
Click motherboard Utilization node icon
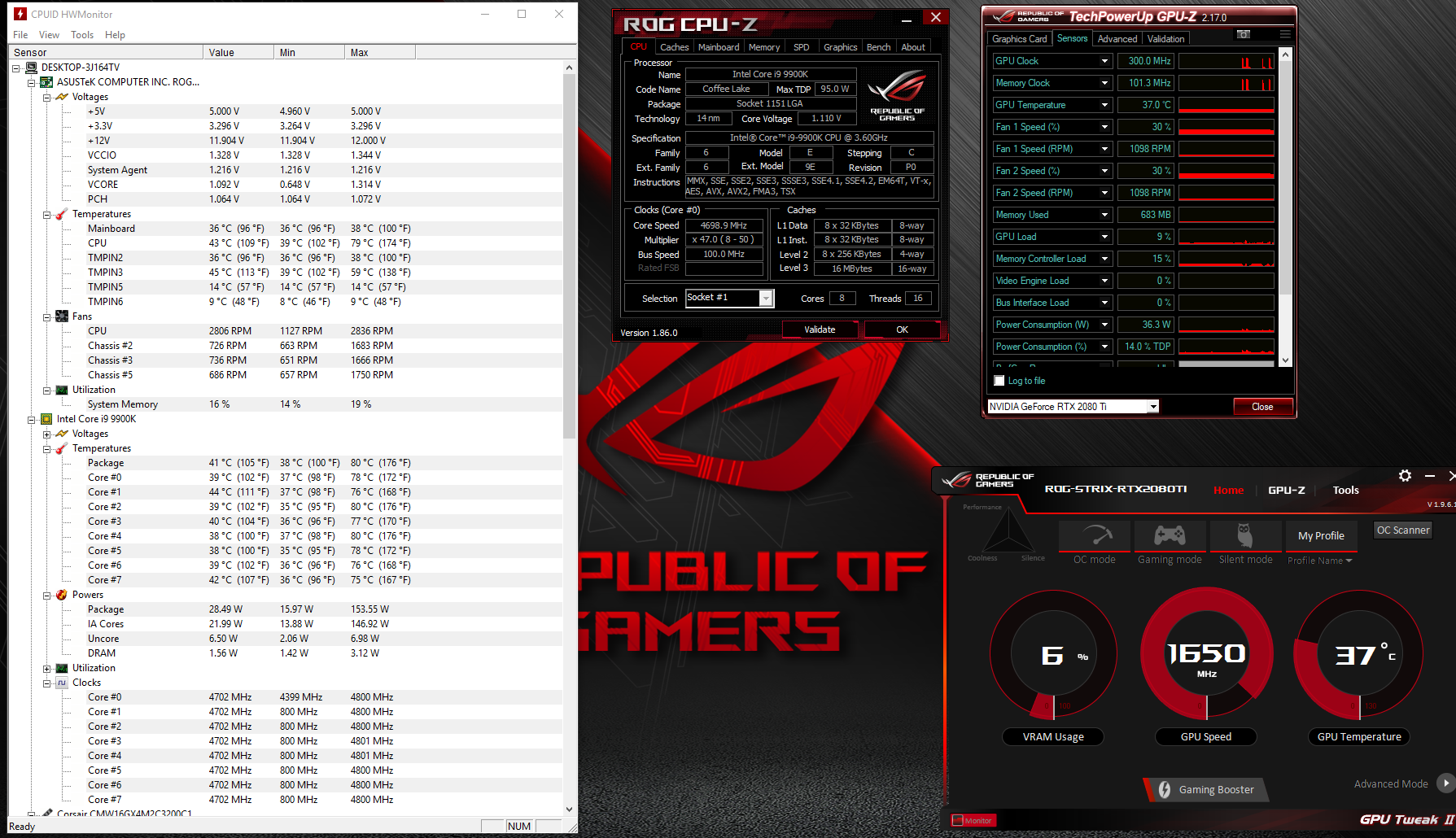coord(62,390)
